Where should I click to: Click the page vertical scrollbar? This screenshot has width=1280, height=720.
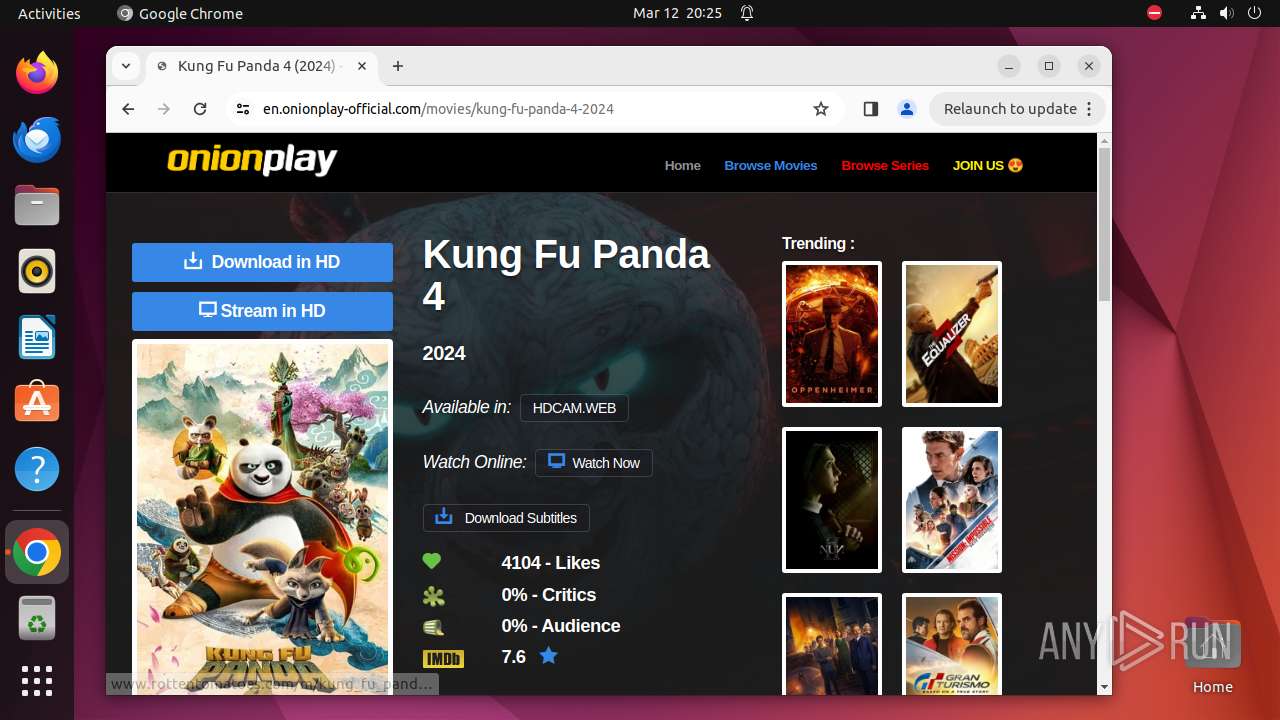(x=1104, y=224)
